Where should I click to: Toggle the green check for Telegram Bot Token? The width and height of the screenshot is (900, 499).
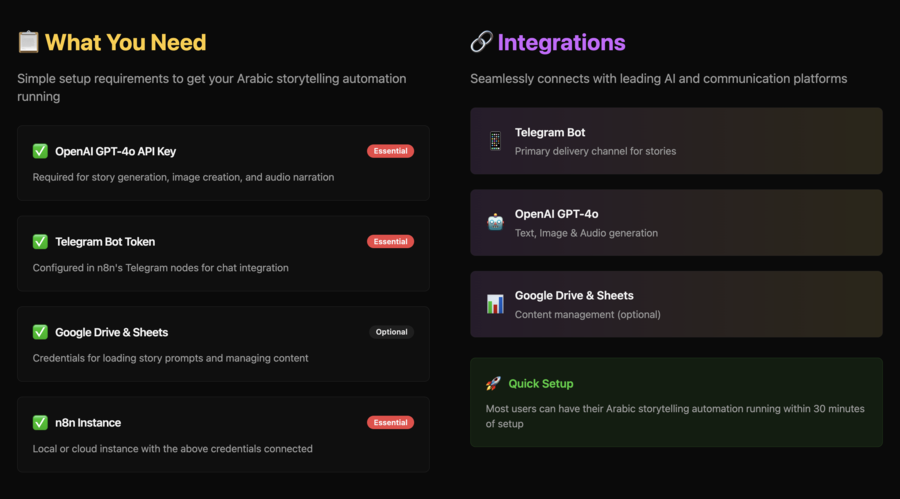point(40,242)
